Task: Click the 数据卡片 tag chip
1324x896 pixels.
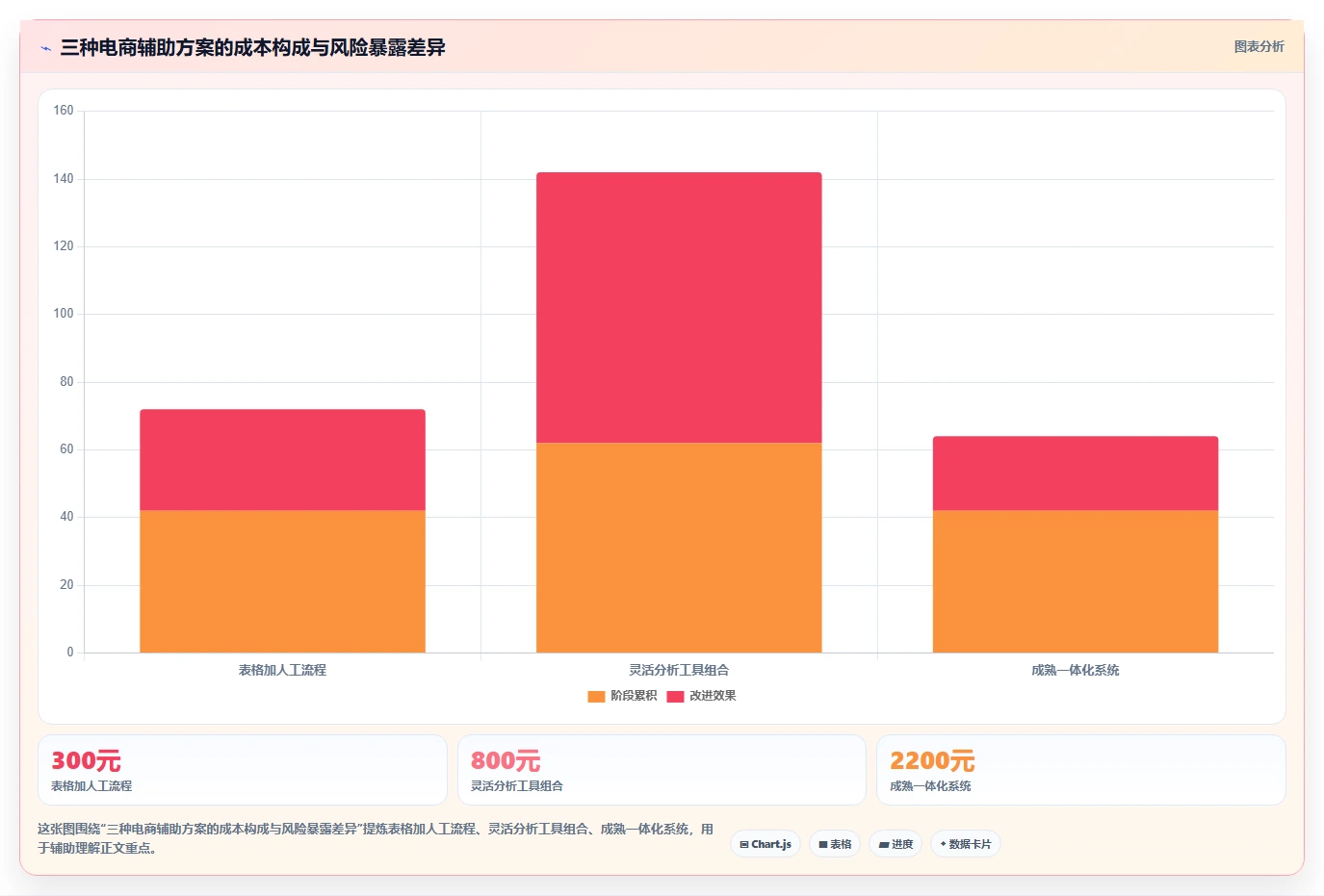Action: point(966,844)
